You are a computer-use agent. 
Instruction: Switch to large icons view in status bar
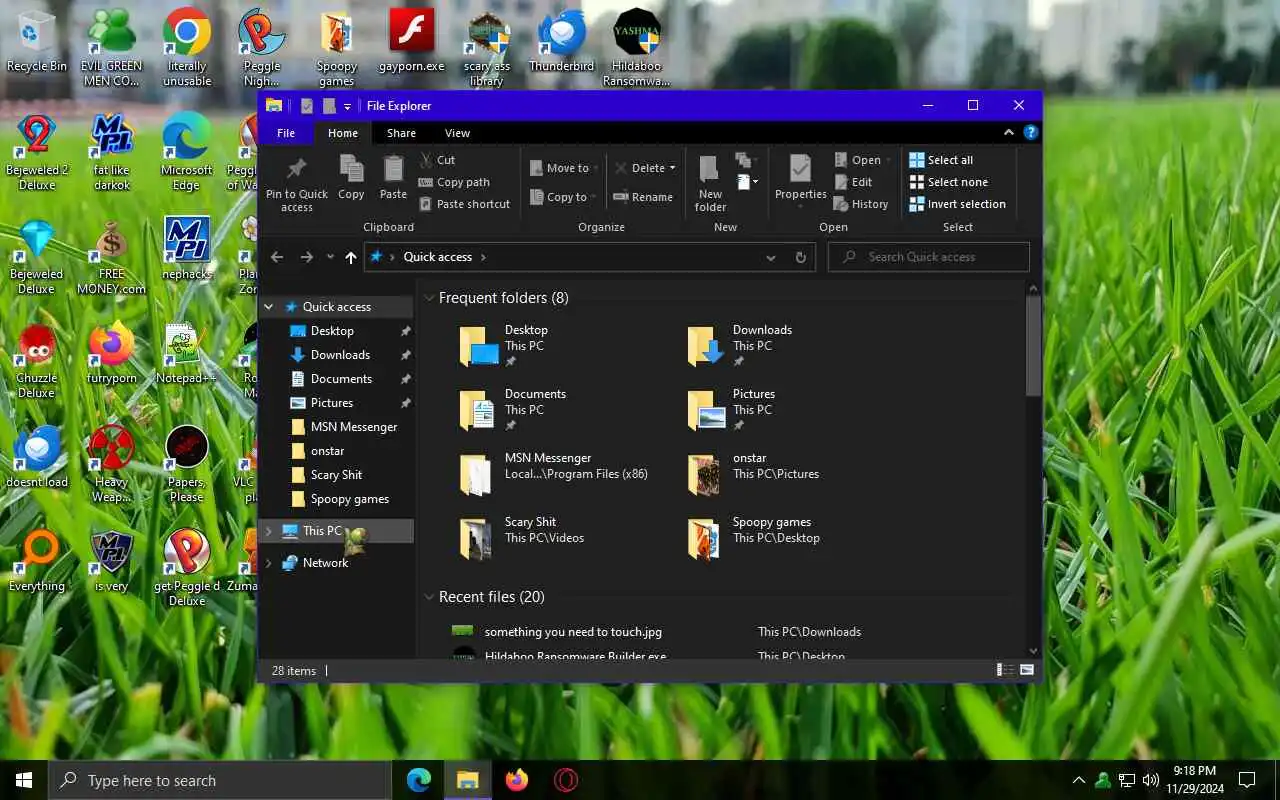pyautogui.click(x=1027, y=670)
